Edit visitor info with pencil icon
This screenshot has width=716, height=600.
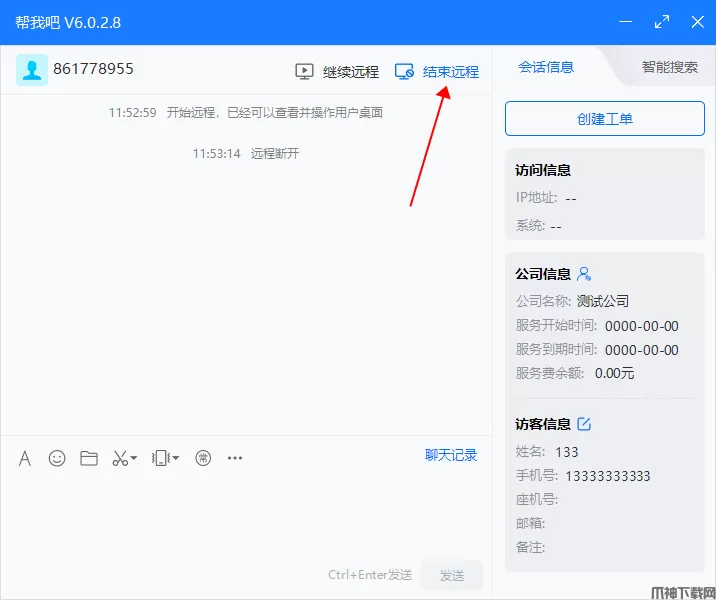pyautogui.click(x=584, y=424)
